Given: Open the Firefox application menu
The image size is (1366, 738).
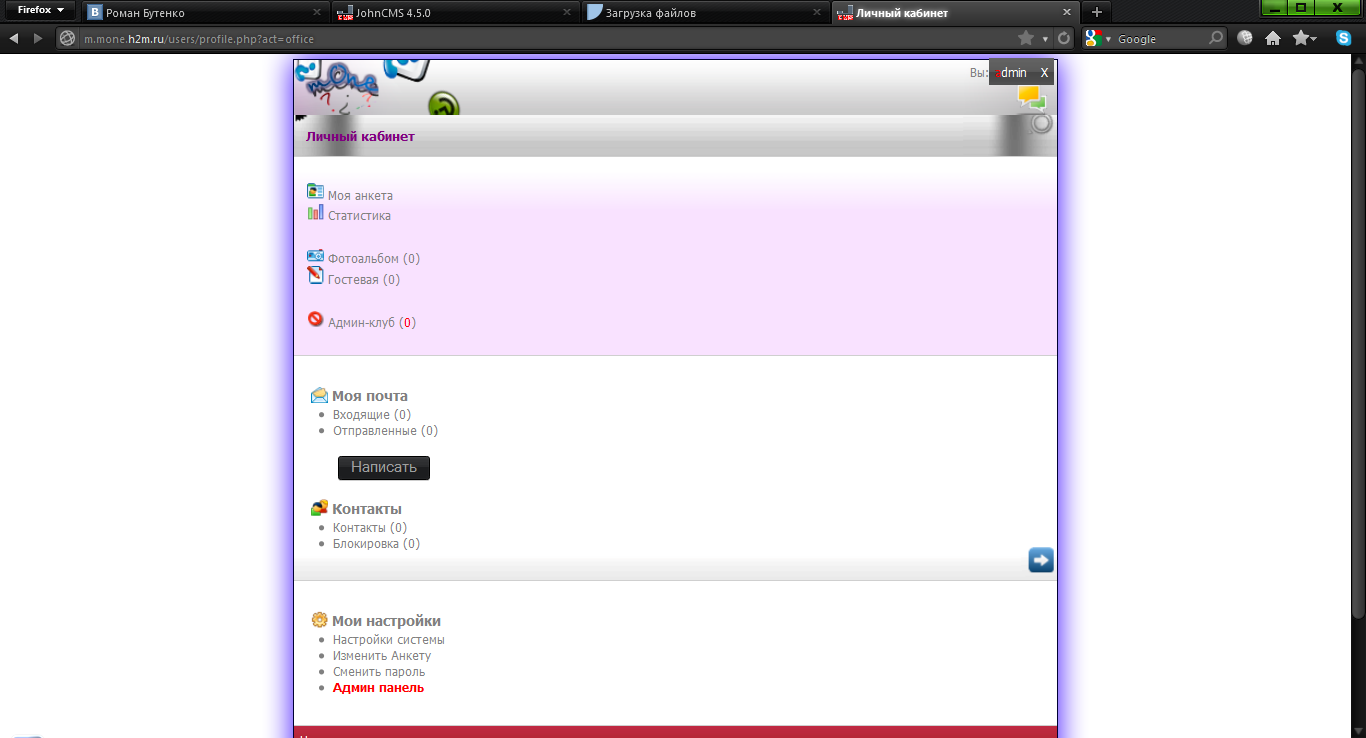Looking at the screenshot, I should pos(40,10).
